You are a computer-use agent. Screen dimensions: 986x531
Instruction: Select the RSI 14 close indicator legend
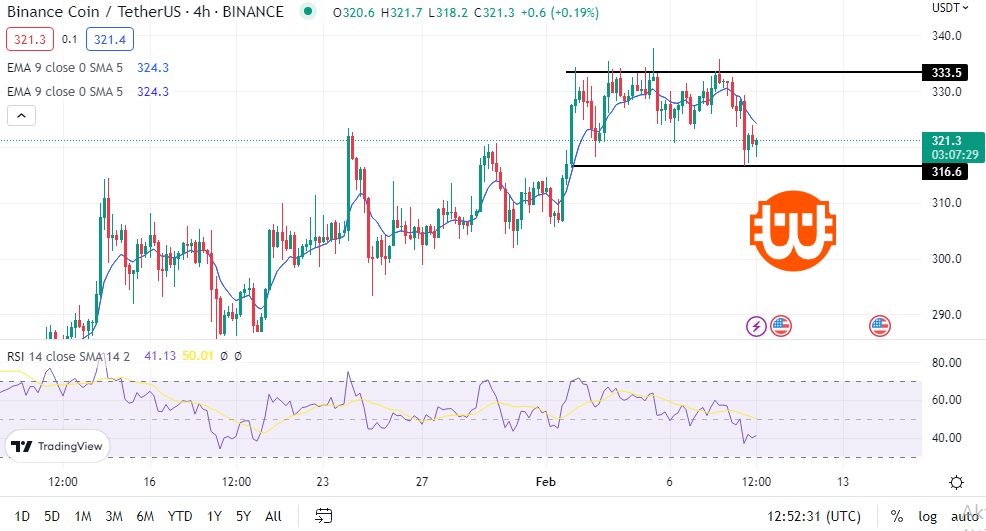[68, 356]
